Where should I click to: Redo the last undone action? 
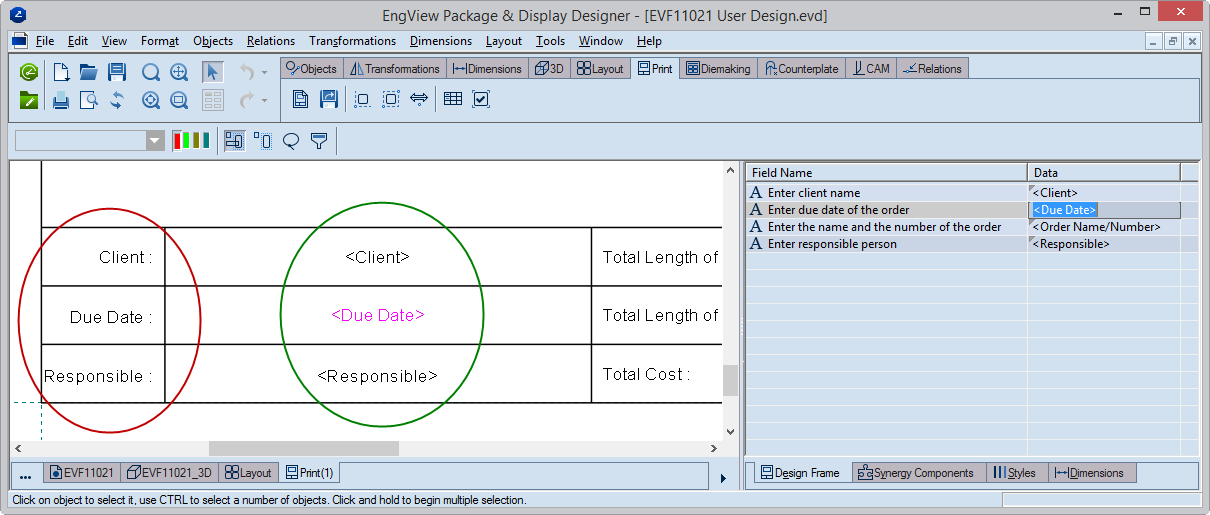(247, 100)
